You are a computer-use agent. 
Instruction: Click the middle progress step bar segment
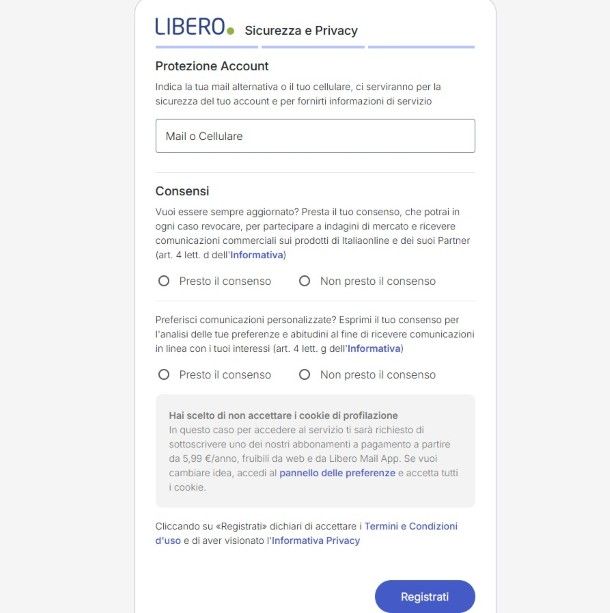pos(314,47)
